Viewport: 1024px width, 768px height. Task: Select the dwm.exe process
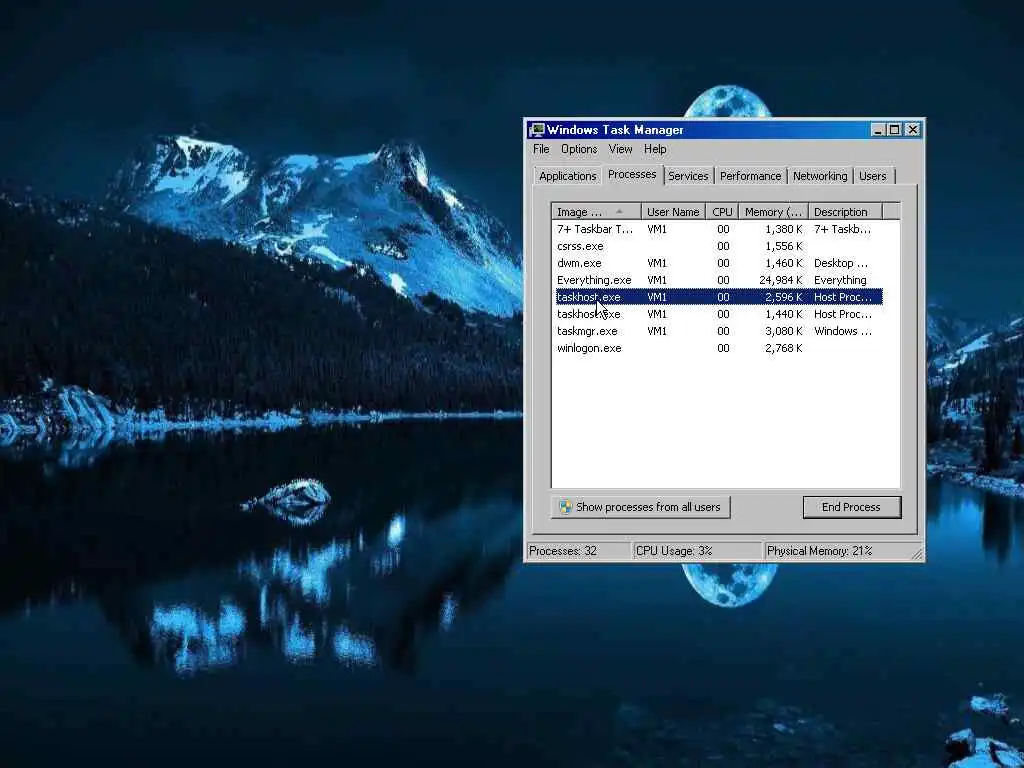(x=719, y=263)
